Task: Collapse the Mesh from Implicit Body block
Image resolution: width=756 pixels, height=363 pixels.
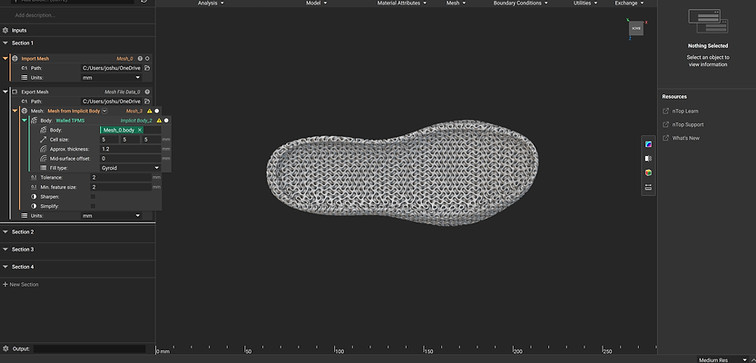Action: 14,111
